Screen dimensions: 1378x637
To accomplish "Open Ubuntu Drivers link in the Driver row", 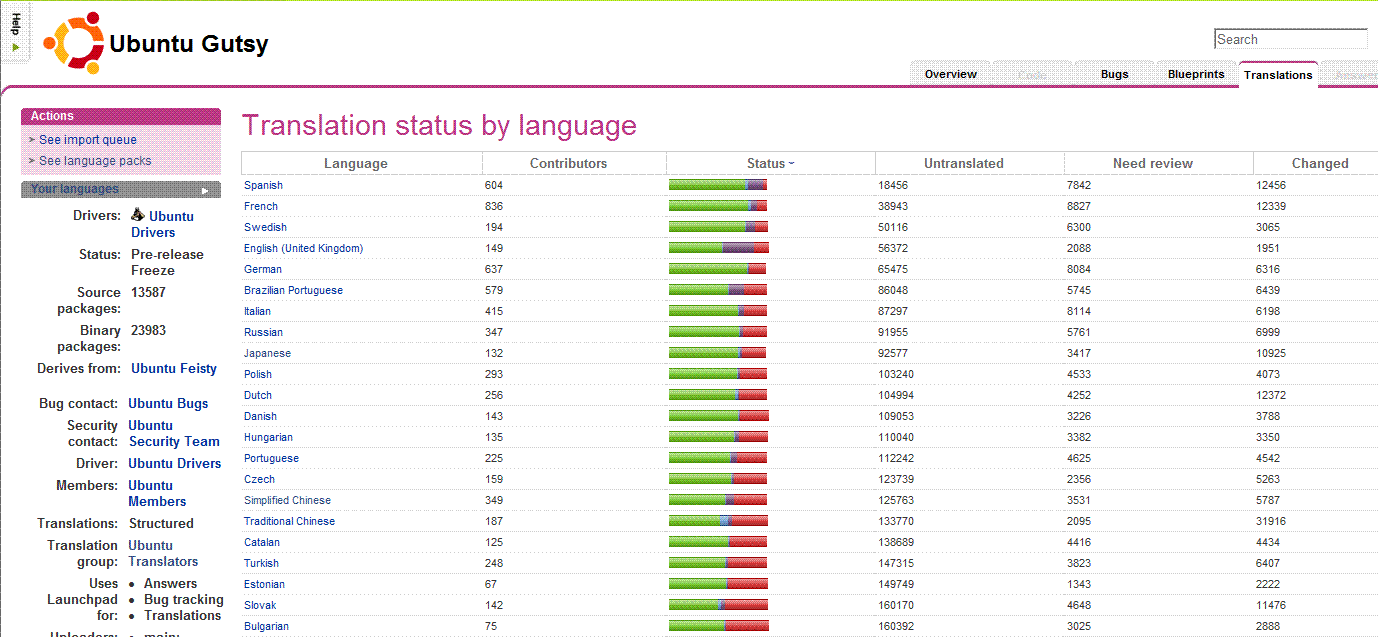I will 175,464.
